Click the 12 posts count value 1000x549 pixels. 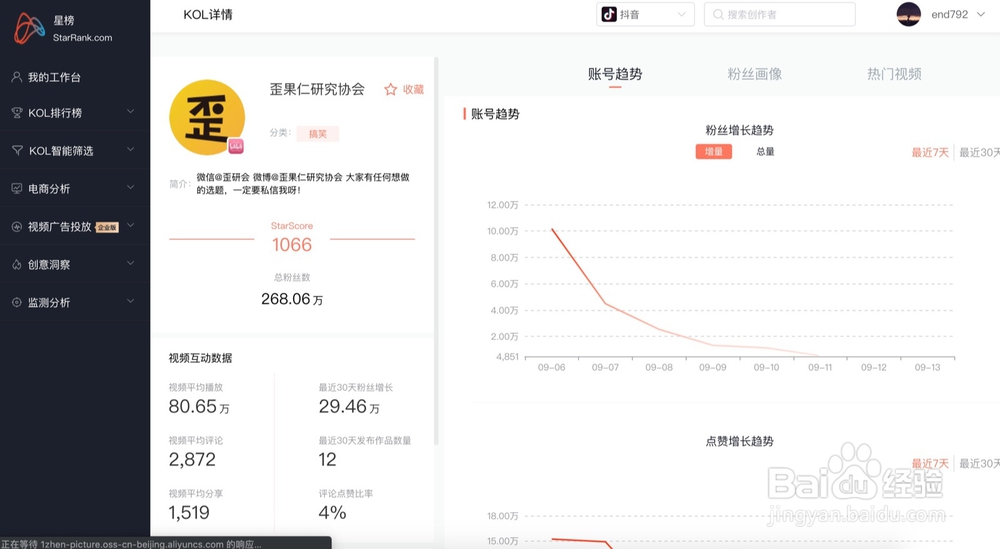(x=327, y=460)
